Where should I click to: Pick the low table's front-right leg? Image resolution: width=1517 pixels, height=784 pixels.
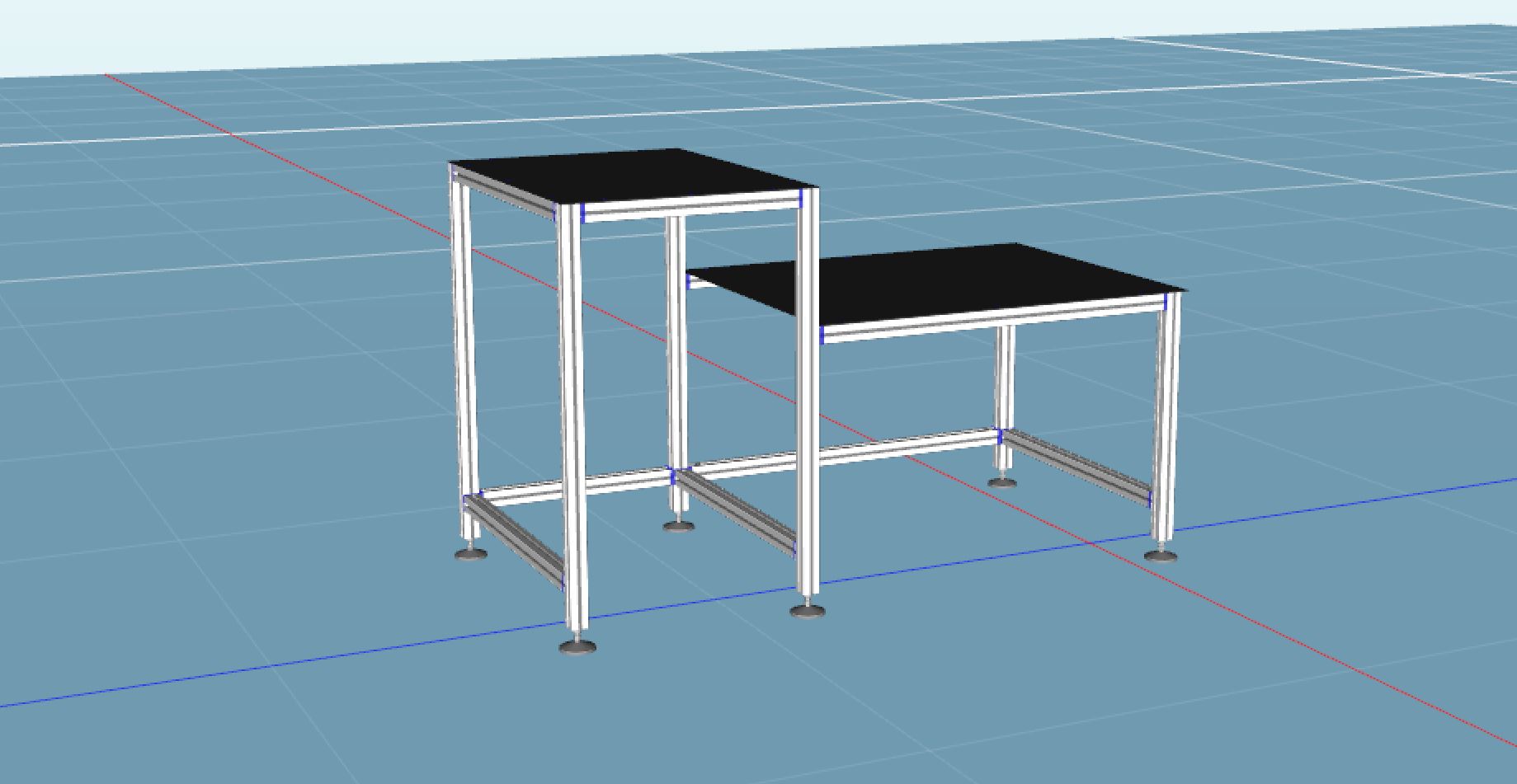[x=1166, y=412]
